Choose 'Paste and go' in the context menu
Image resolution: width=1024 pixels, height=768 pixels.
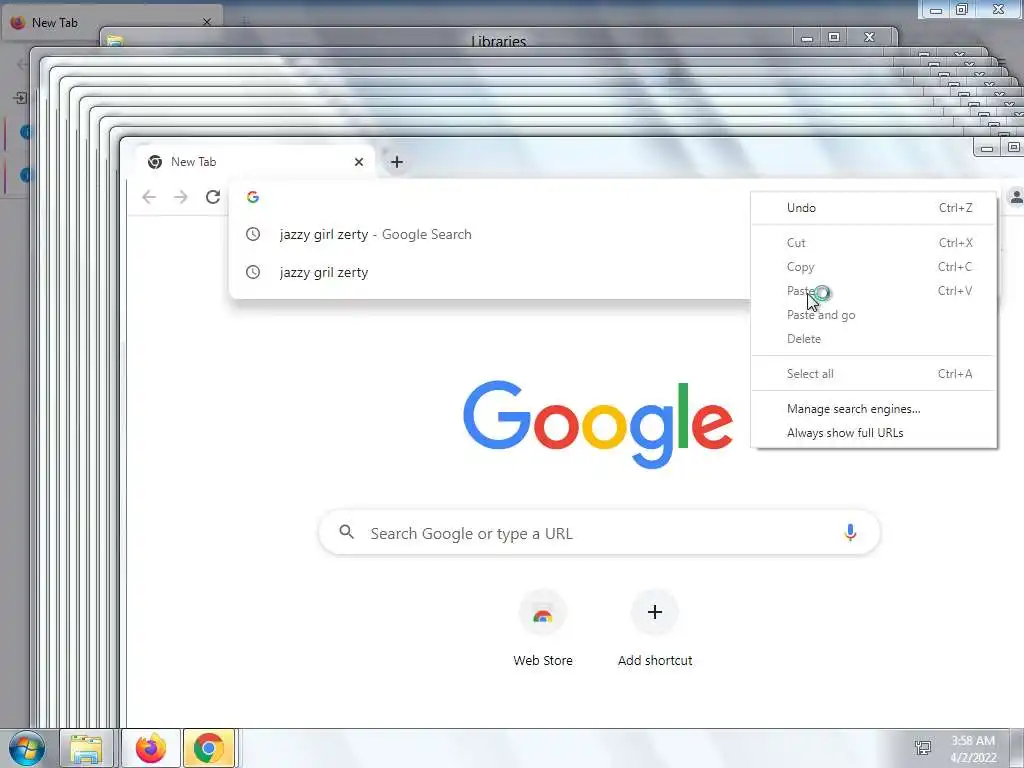[874, 315]
